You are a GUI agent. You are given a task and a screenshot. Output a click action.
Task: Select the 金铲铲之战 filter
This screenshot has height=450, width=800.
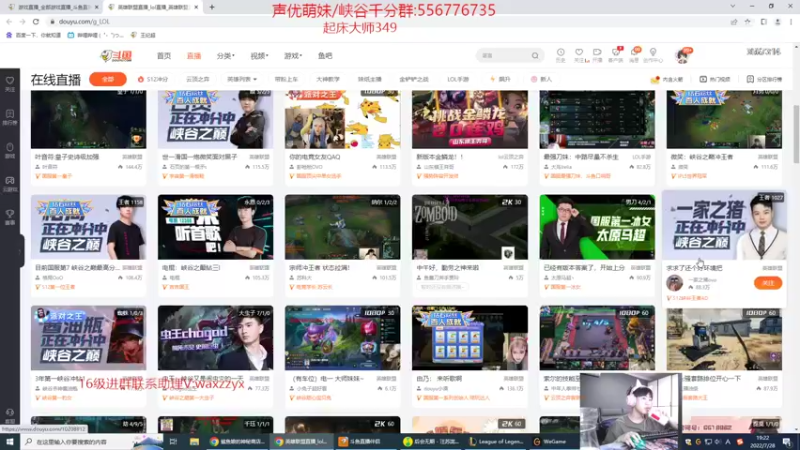(x=414, y=79)
